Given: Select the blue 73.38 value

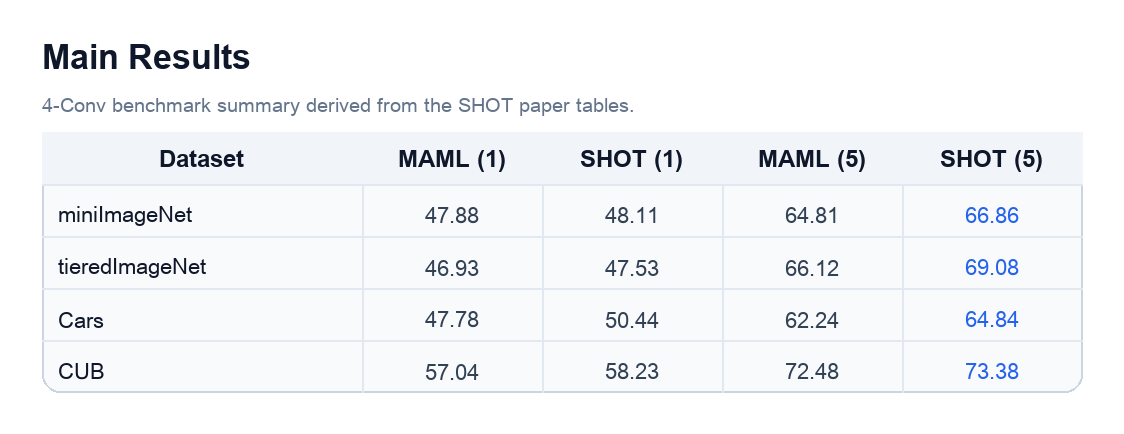Looking at the screenshot, I should (x=991, y=372).
